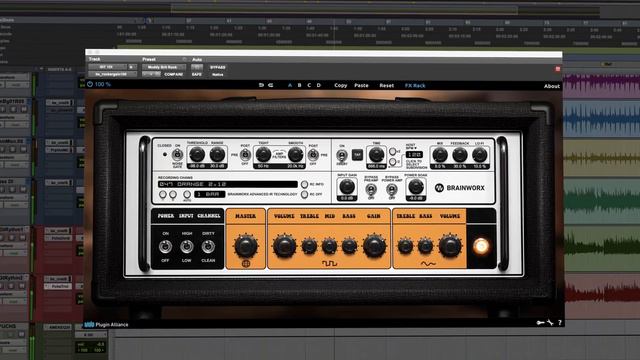Click Reset in the plugin toolbar
640x360 pixels.
click(387, 85)
